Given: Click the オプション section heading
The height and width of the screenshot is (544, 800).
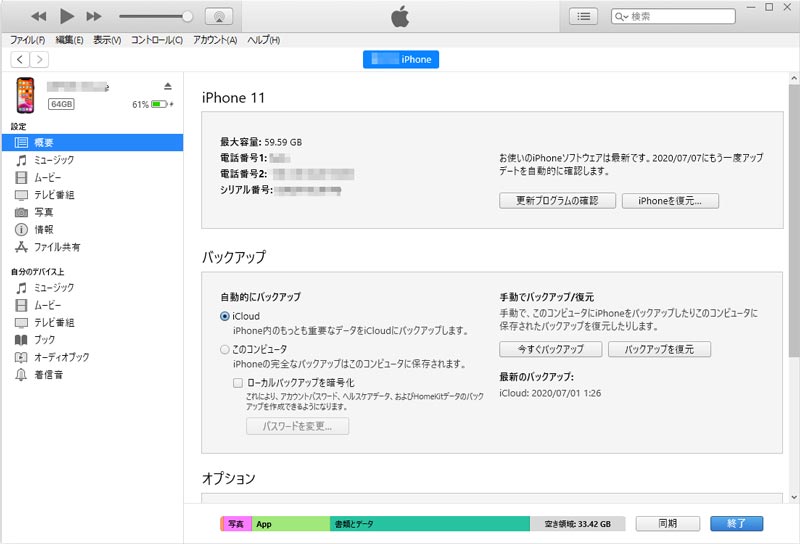Looking at the screenshot, I should tap(229, 478).
